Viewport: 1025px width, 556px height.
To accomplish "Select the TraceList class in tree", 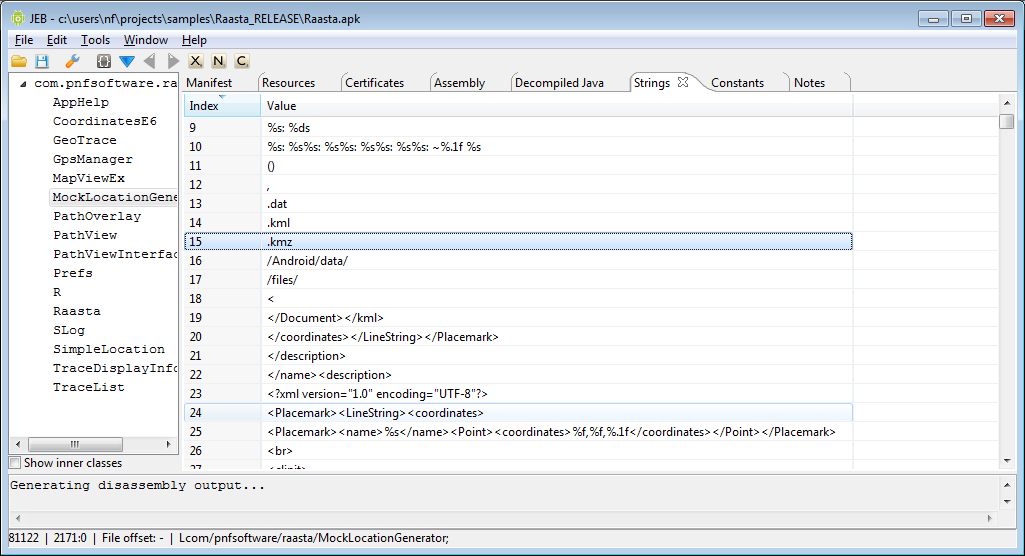I will pyautogui.click(x=88, y=387).
